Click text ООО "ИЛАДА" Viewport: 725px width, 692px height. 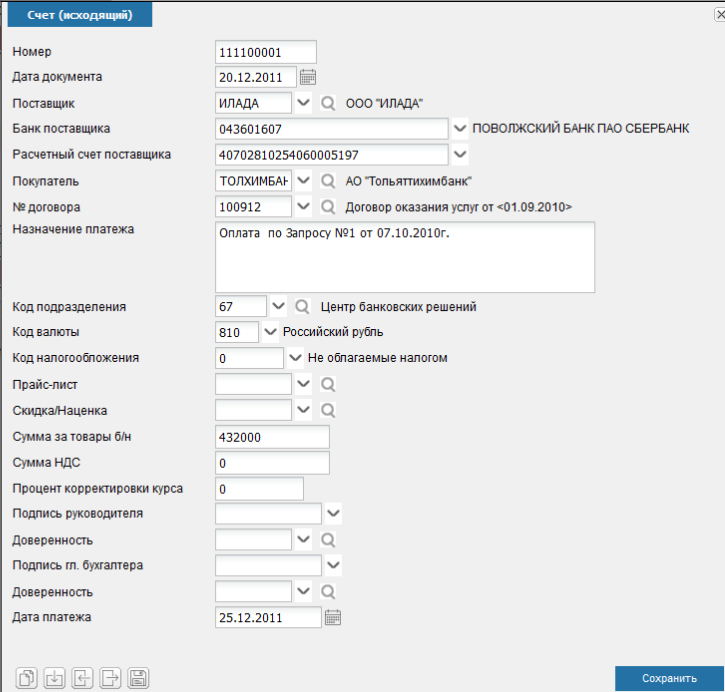[384, 104]
